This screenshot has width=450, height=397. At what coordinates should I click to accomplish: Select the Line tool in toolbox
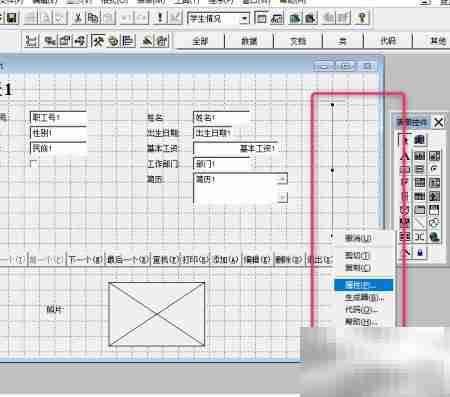(420, 223)
